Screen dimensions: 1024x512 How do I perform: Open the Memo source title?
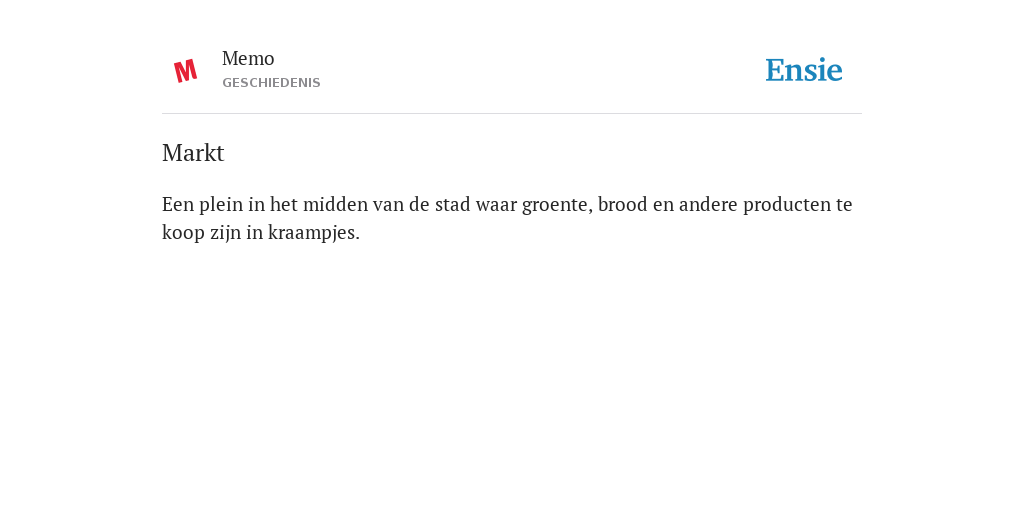(x=248, y=59)
